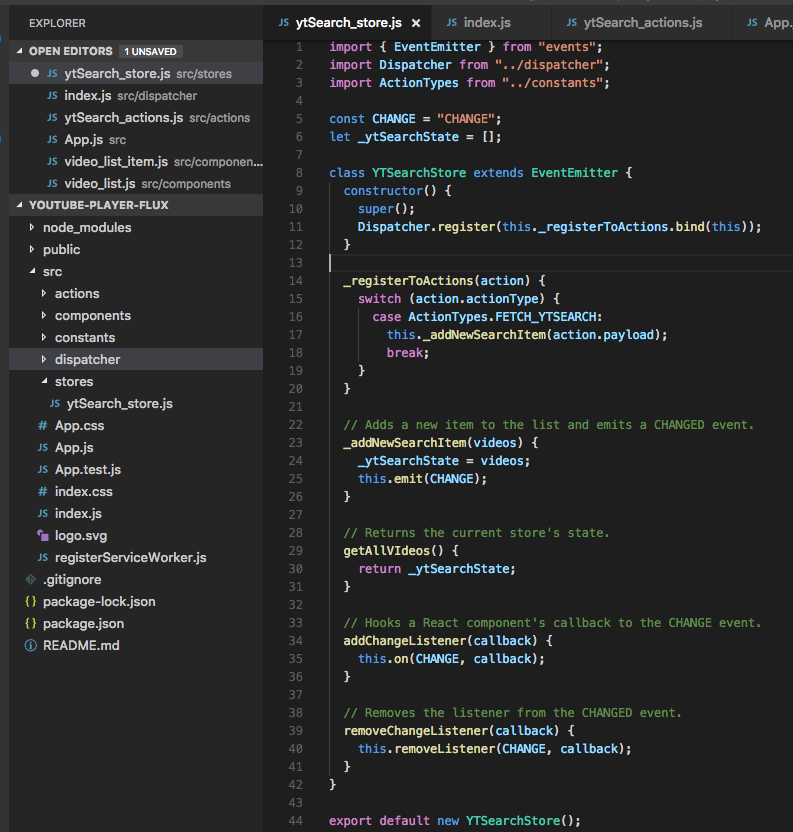Collapse the stores folder arrow

pyautogui.click(x=44, y=381)
